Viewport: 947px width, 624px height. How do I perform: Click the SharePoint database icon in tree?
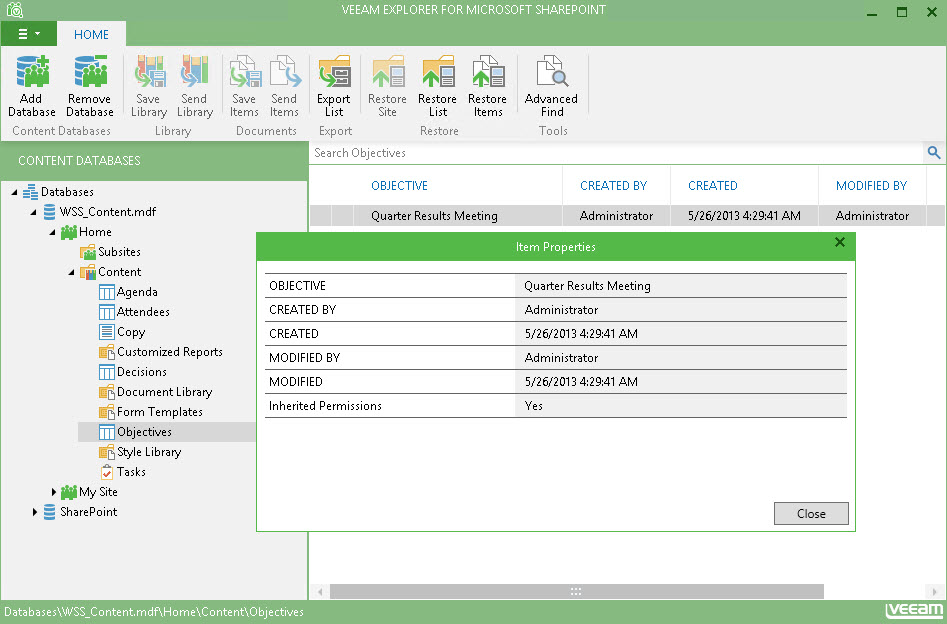pos(50,512)
